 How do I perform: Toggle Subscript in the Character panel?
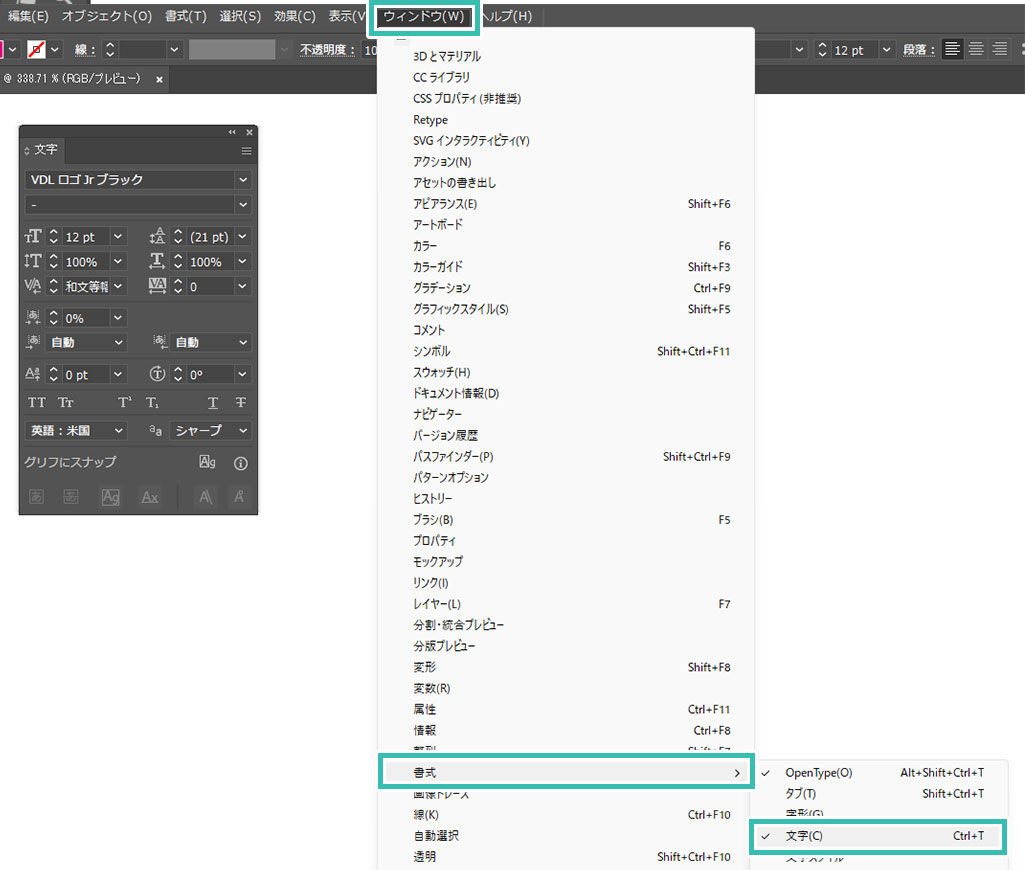[x=152, y=403]
